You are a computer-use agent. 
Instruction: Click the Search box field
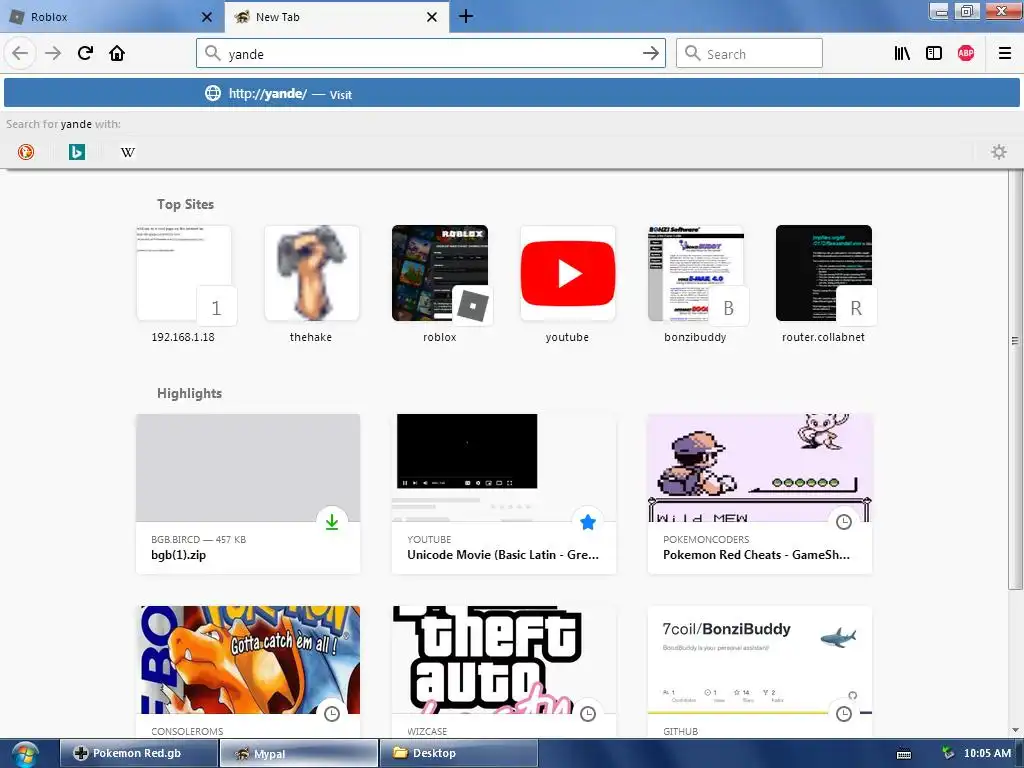tap(749, 54)
